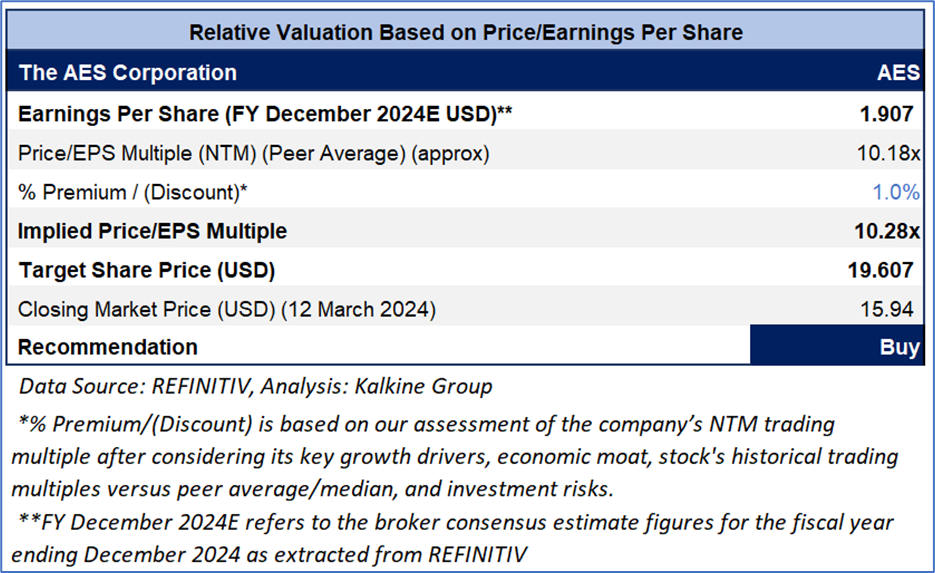Click the 19.607 target price value
935x573 pixels.
(880, 270)
